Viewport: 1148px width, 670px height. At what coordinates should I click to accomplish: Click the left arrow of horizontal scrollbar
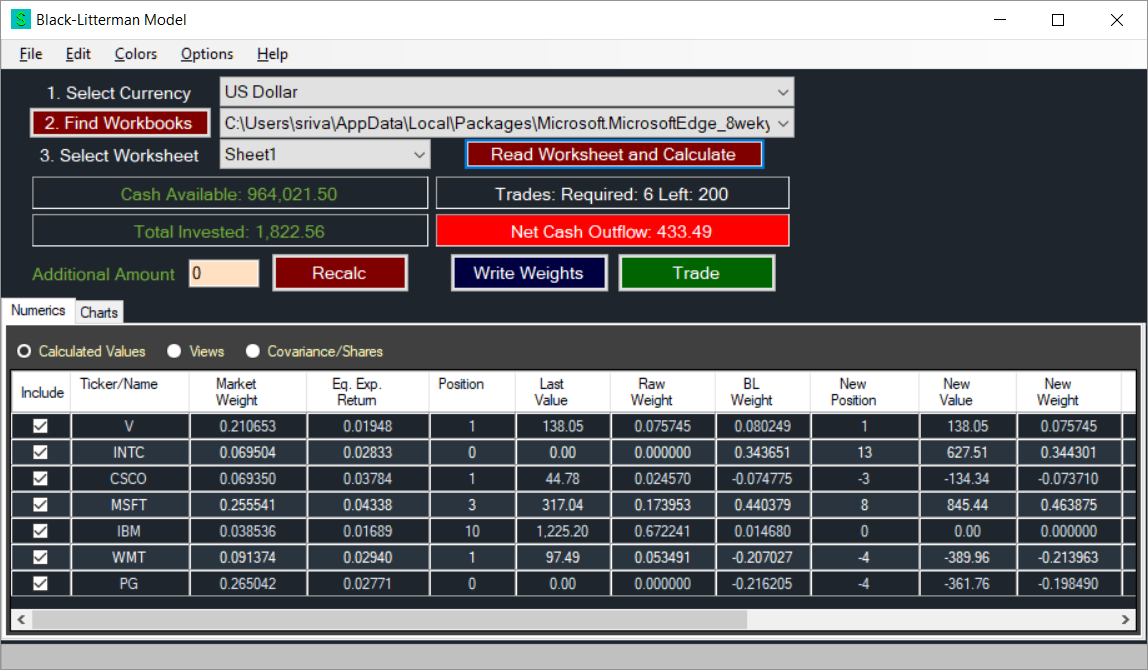click(x=21, y=619)
